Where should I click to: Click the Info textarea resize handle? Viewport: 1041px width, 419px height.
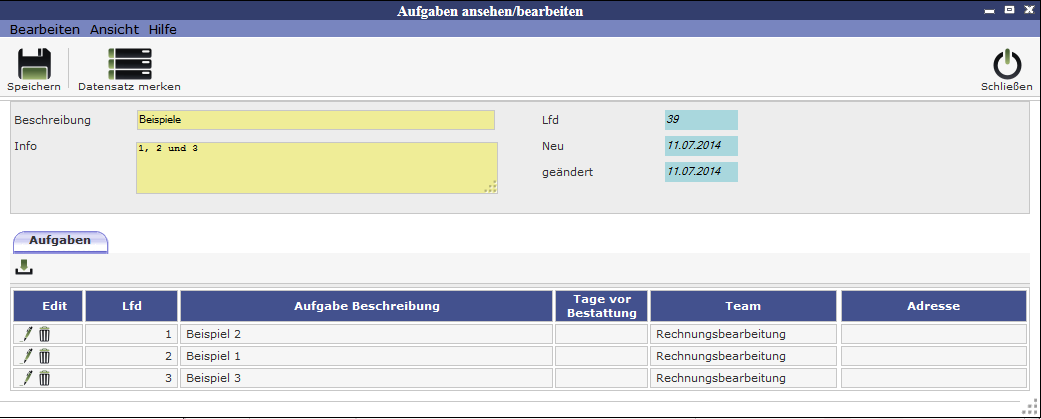point(490,187)
